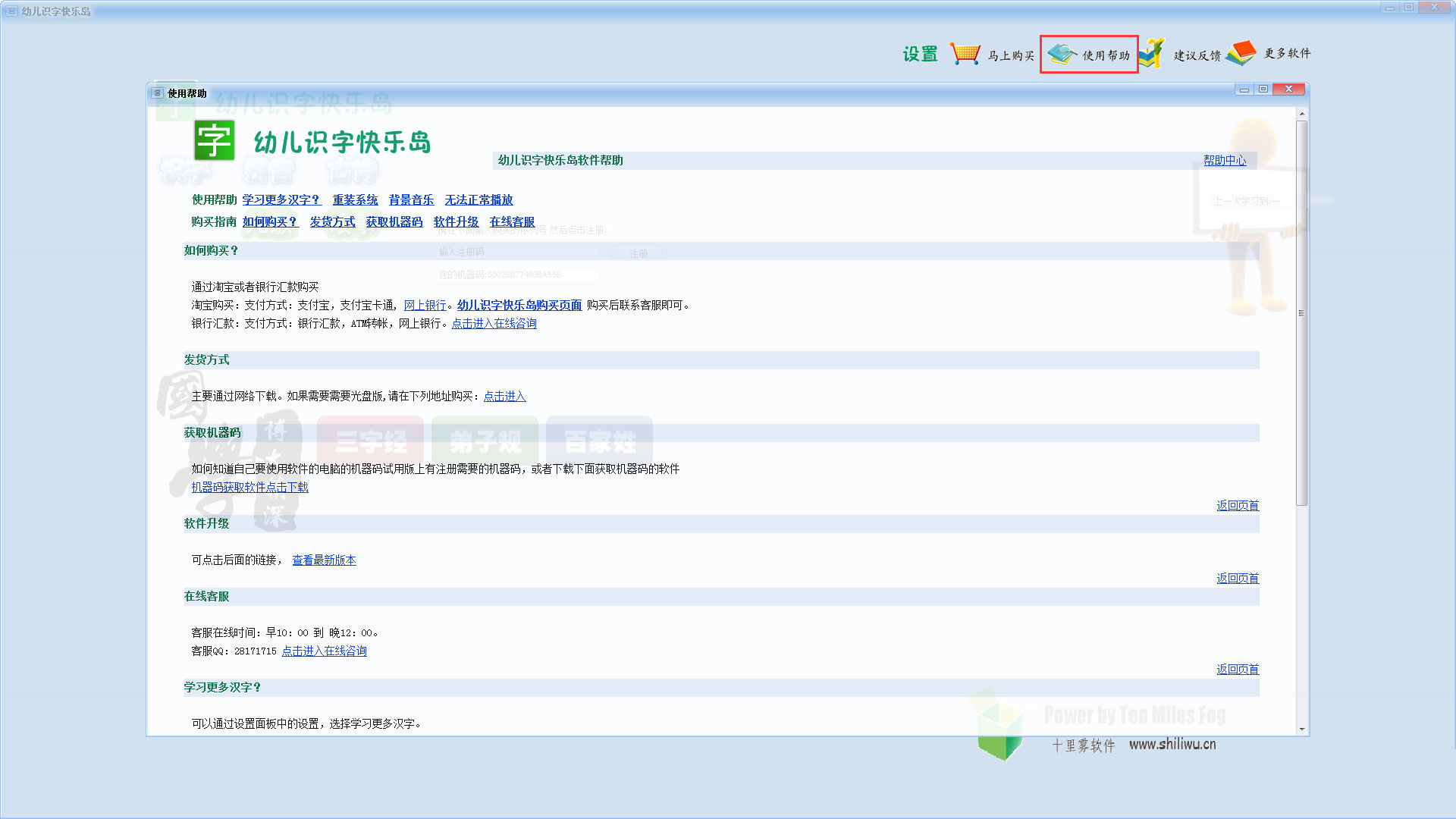Click the help window scroll up arrow
This screenshot has width=1456, height=819.
[x=1302, y=114]
